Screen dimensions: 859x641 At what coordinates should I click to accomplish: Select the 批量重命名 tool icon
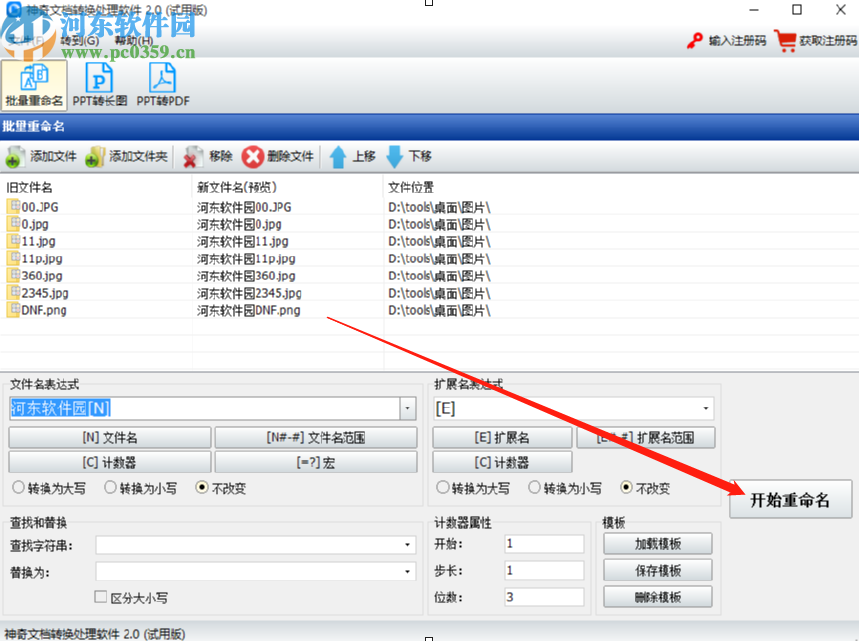click(34, 85)
